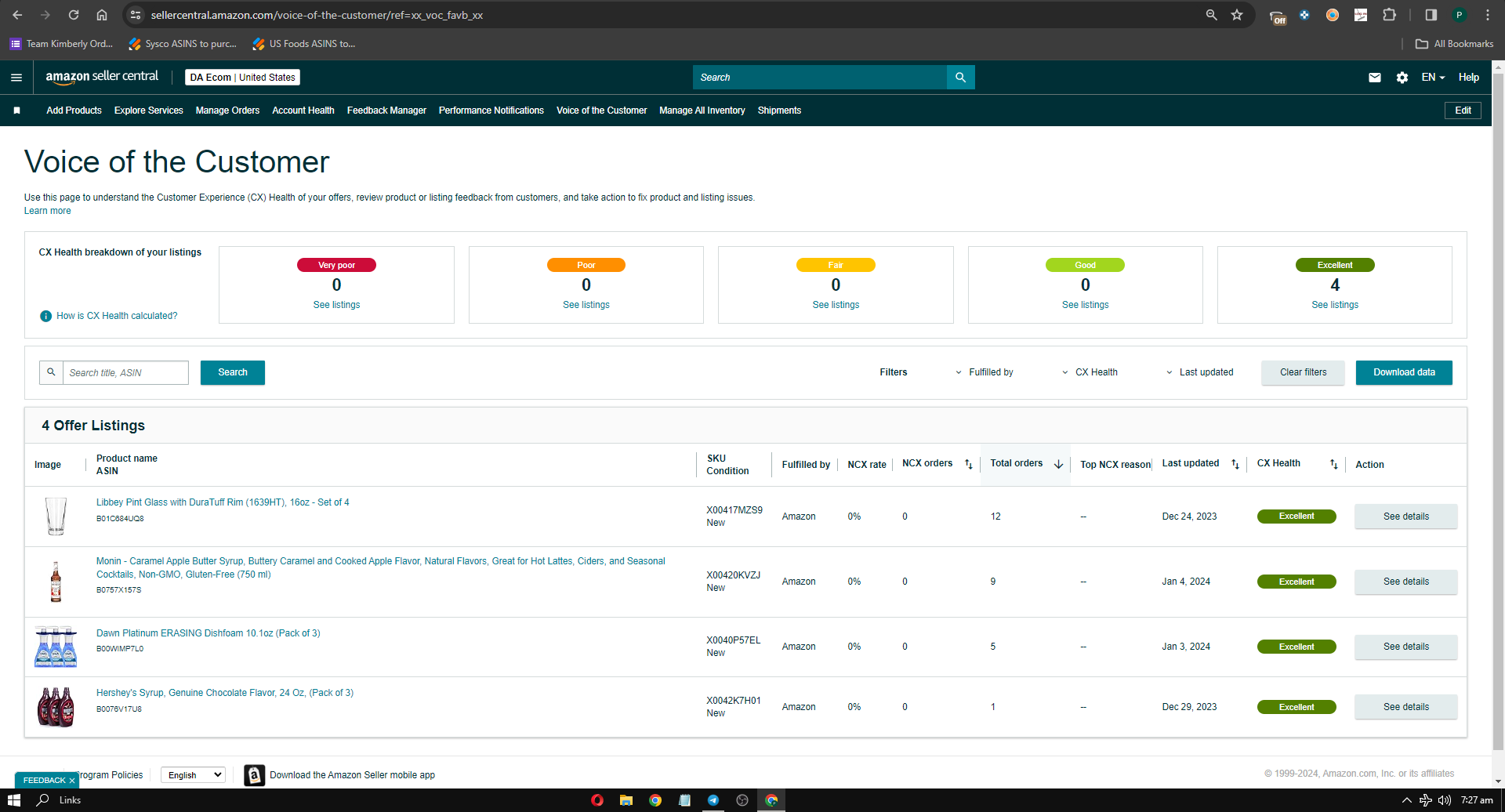This screenshot has width=1505, height=812.
Task: Expand the CX Health filter
Action: (1090, 372)
